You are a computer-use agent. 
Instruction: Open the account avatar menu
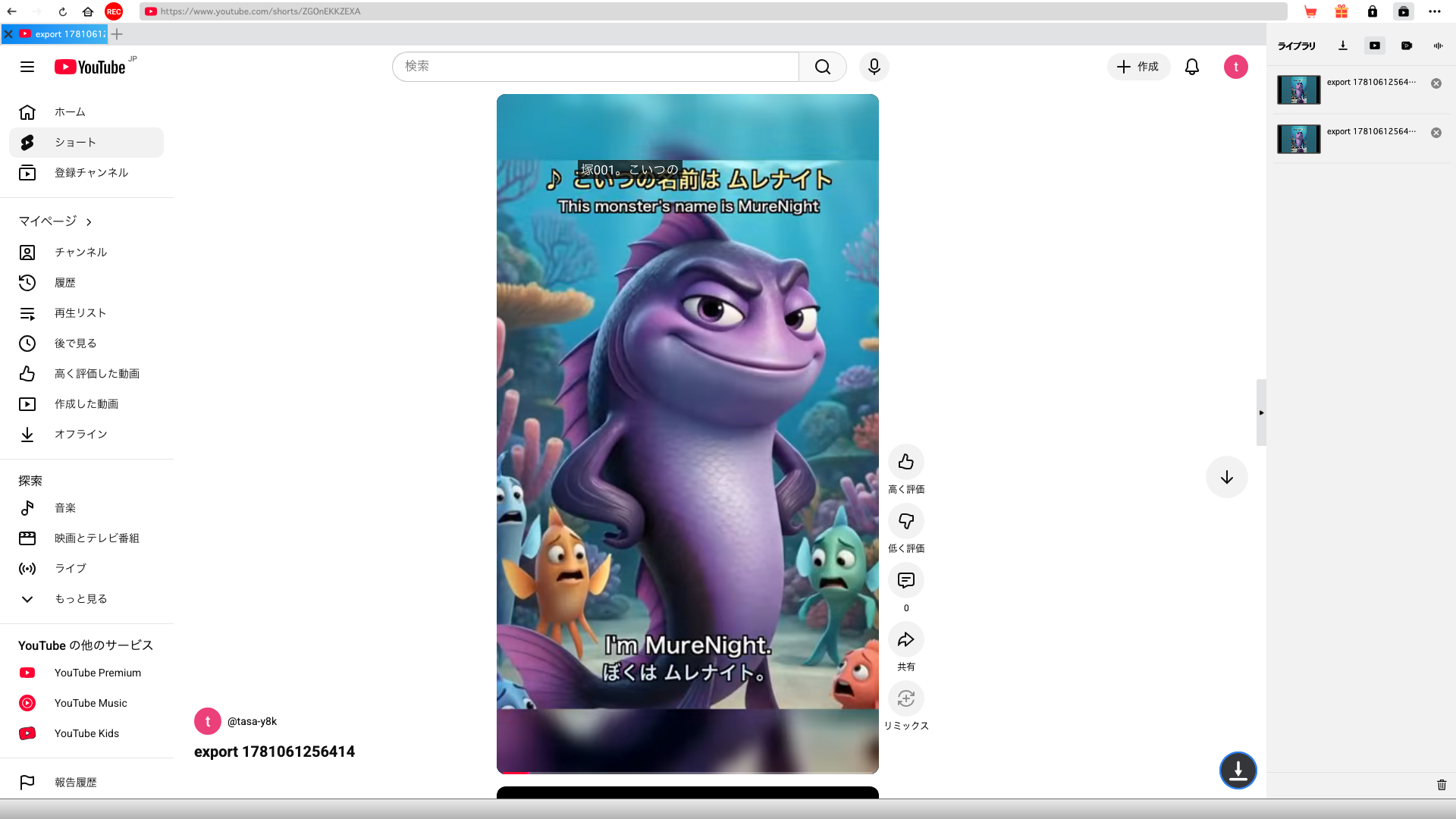(1236, 67)
